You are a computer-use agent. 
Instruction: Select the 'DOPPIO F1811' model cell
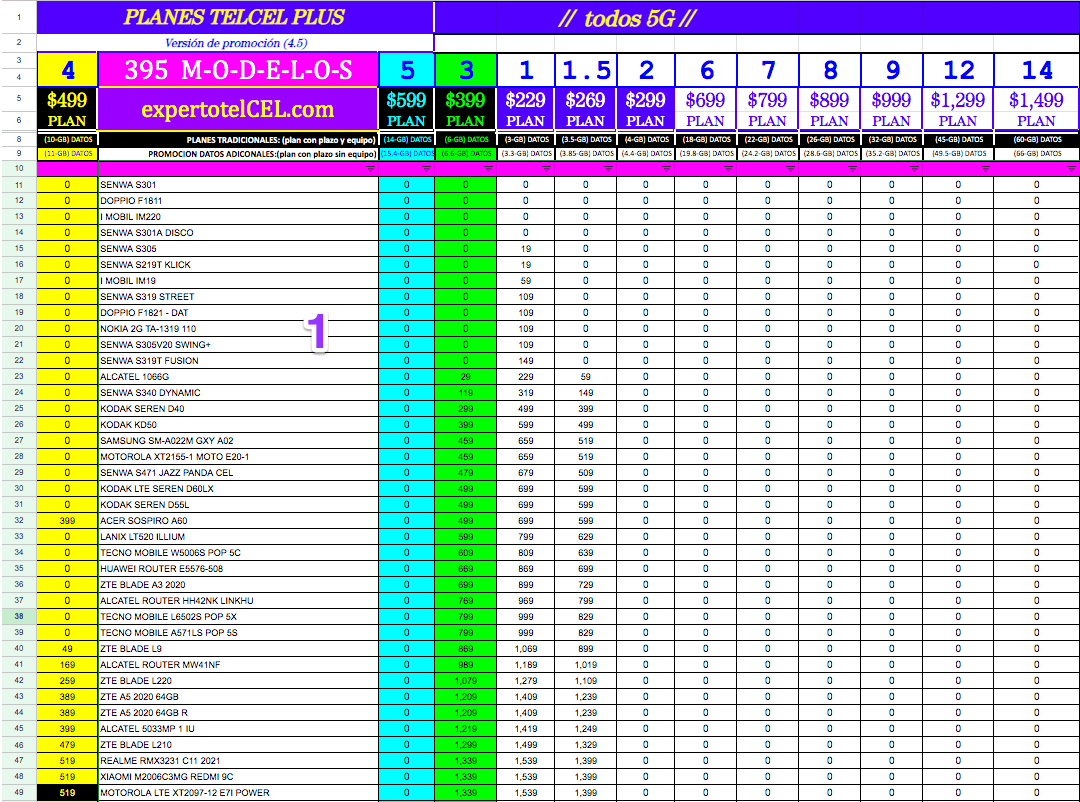point(238,200)
